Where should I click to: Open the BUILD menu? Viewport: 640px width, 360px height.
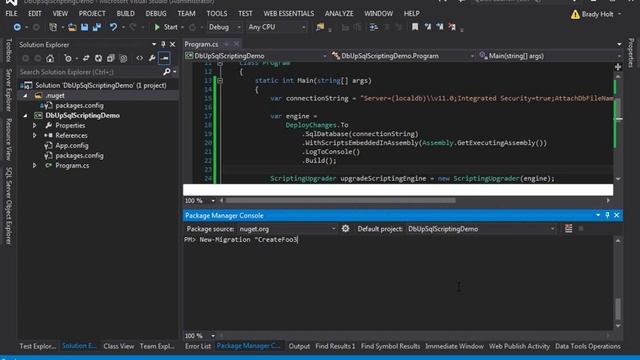click(x=125, y=13)
